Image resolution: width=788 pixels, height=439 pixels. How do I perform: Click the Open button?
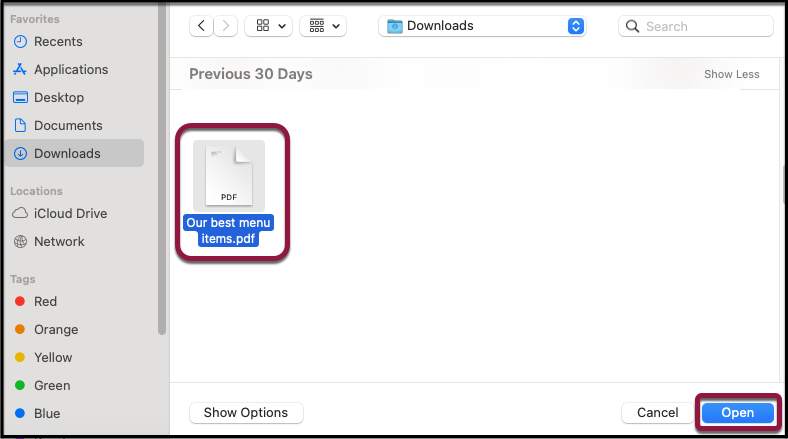click(x=737, y=413)
